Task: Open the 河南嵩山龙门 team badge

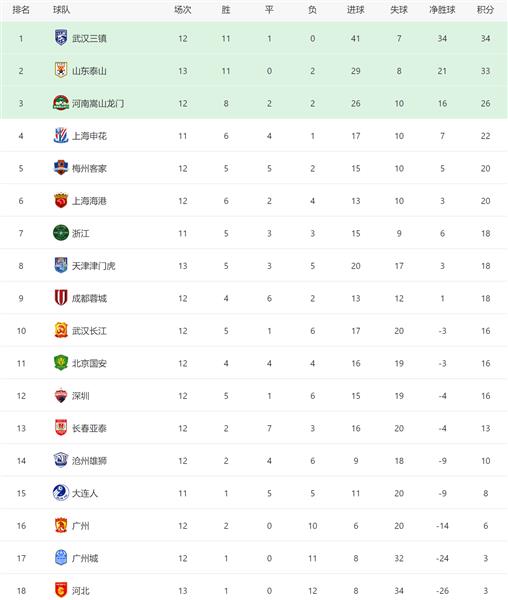Action: [61, 103]
